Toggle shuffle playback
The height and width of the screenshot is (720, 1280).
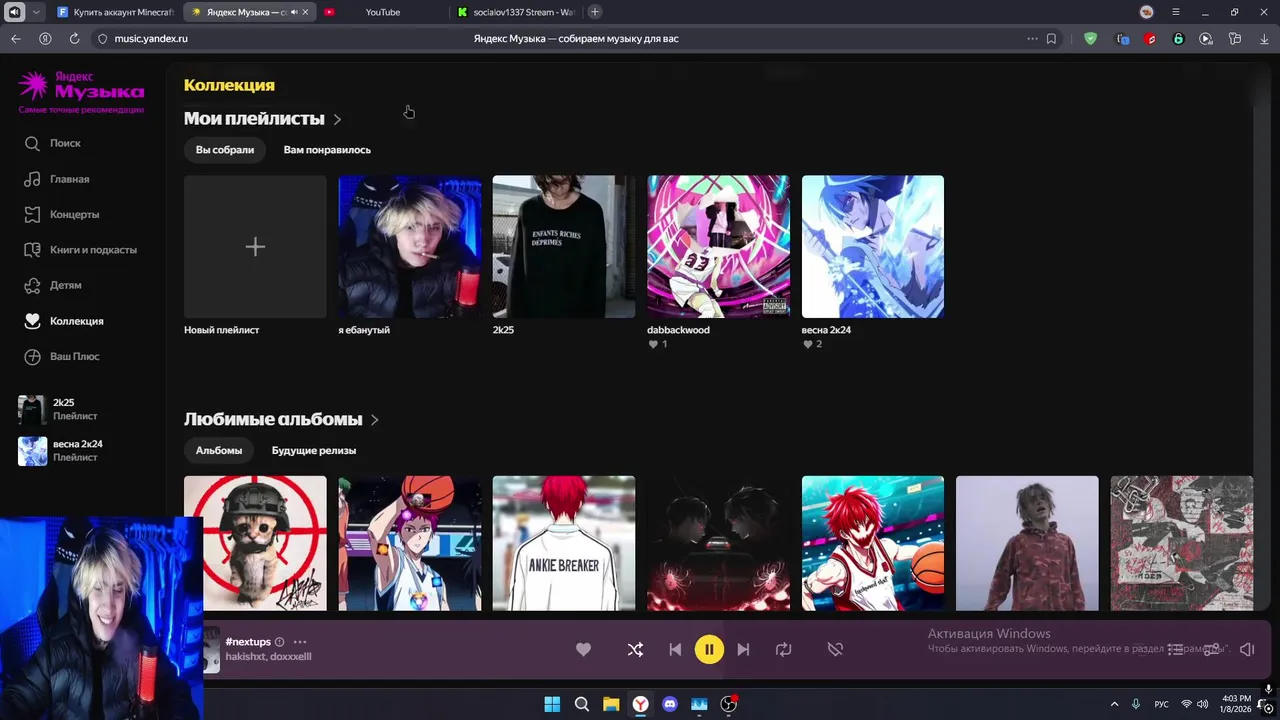point(635,649)
